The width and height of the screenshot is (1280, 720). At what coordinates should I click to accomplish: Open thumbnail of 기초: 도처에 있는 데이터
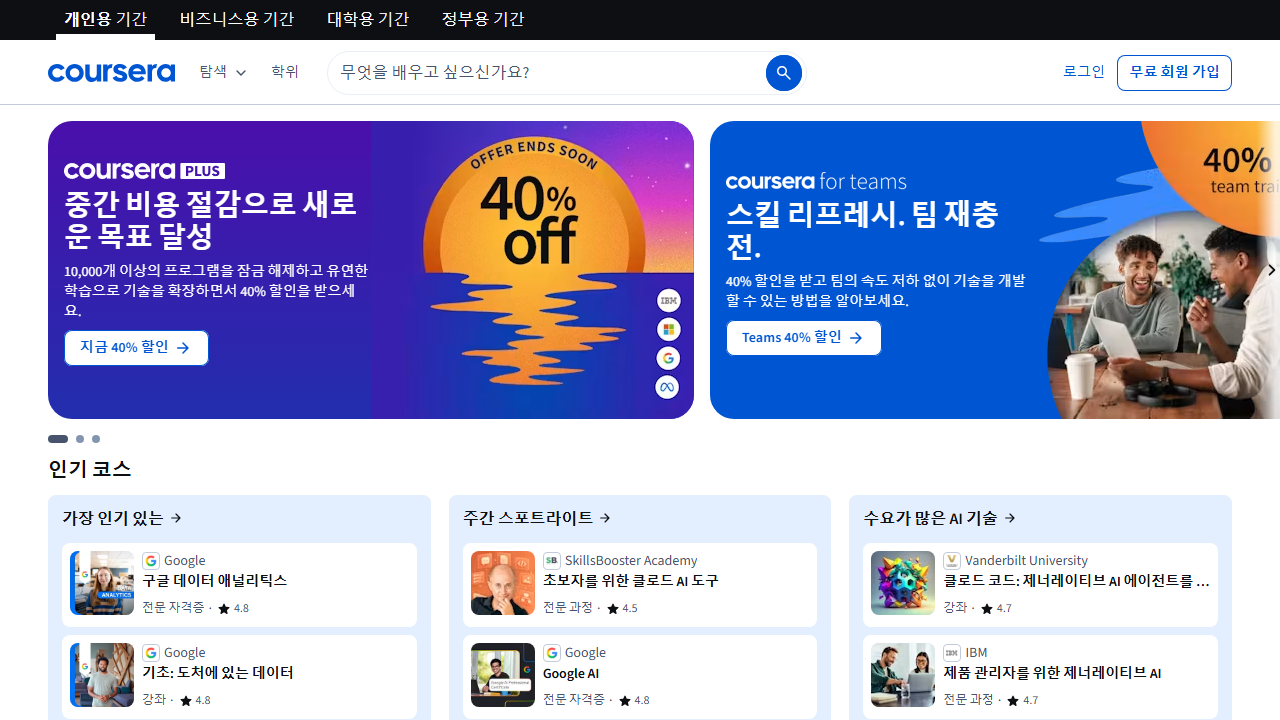coord(102,675)
